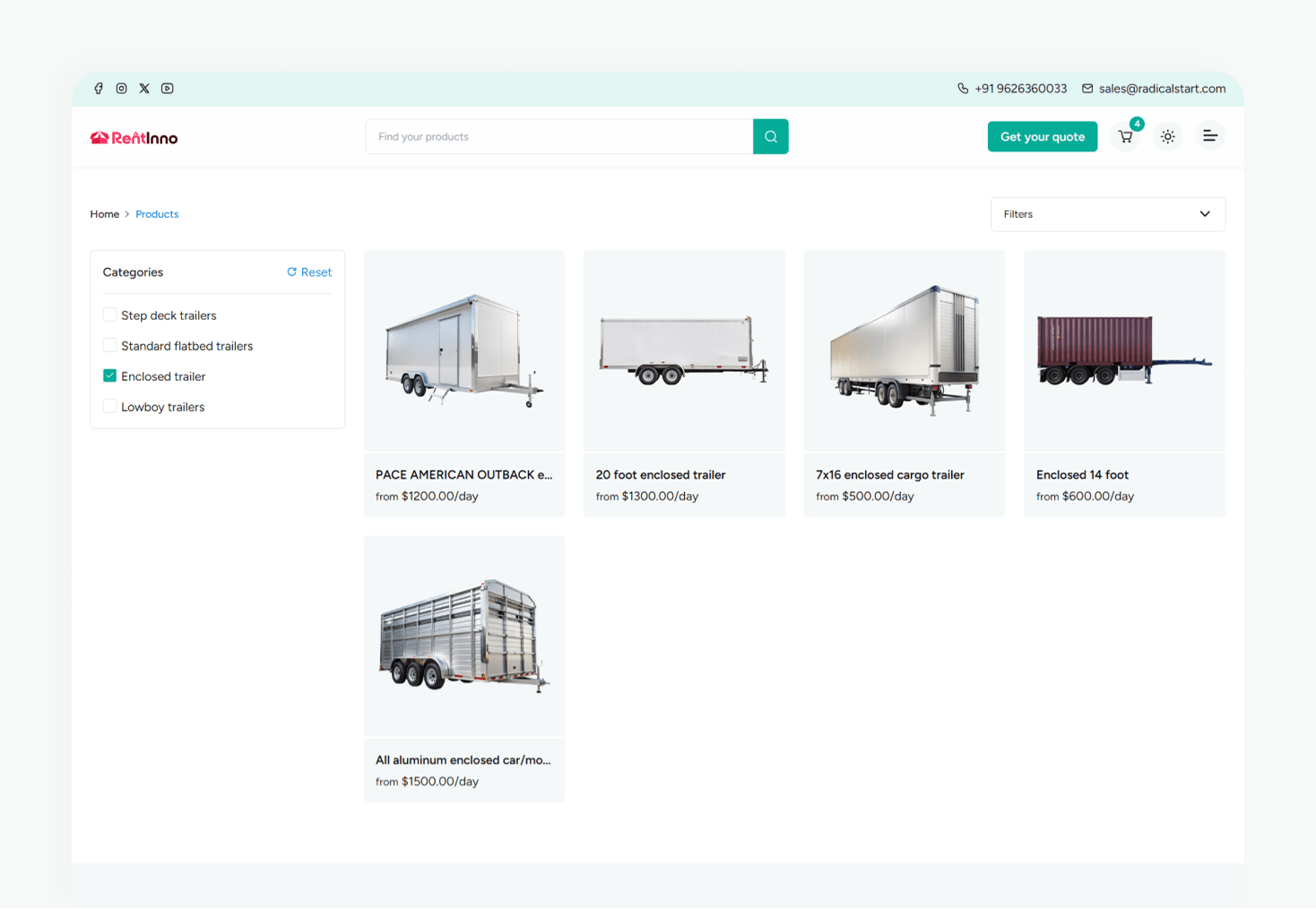1316x909 pixels.
Task: Click the RentInno logo
Action: click(134, 137)
